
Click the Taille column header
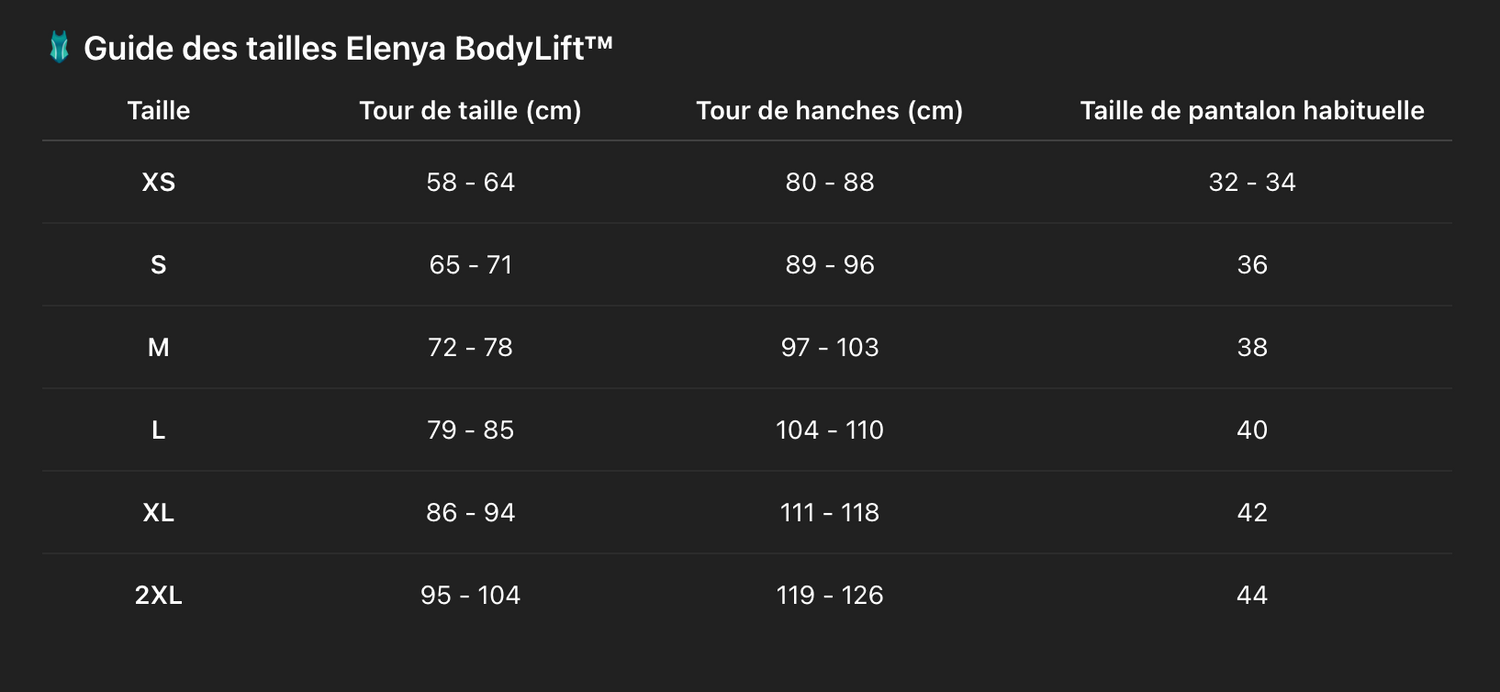point(158,110)
